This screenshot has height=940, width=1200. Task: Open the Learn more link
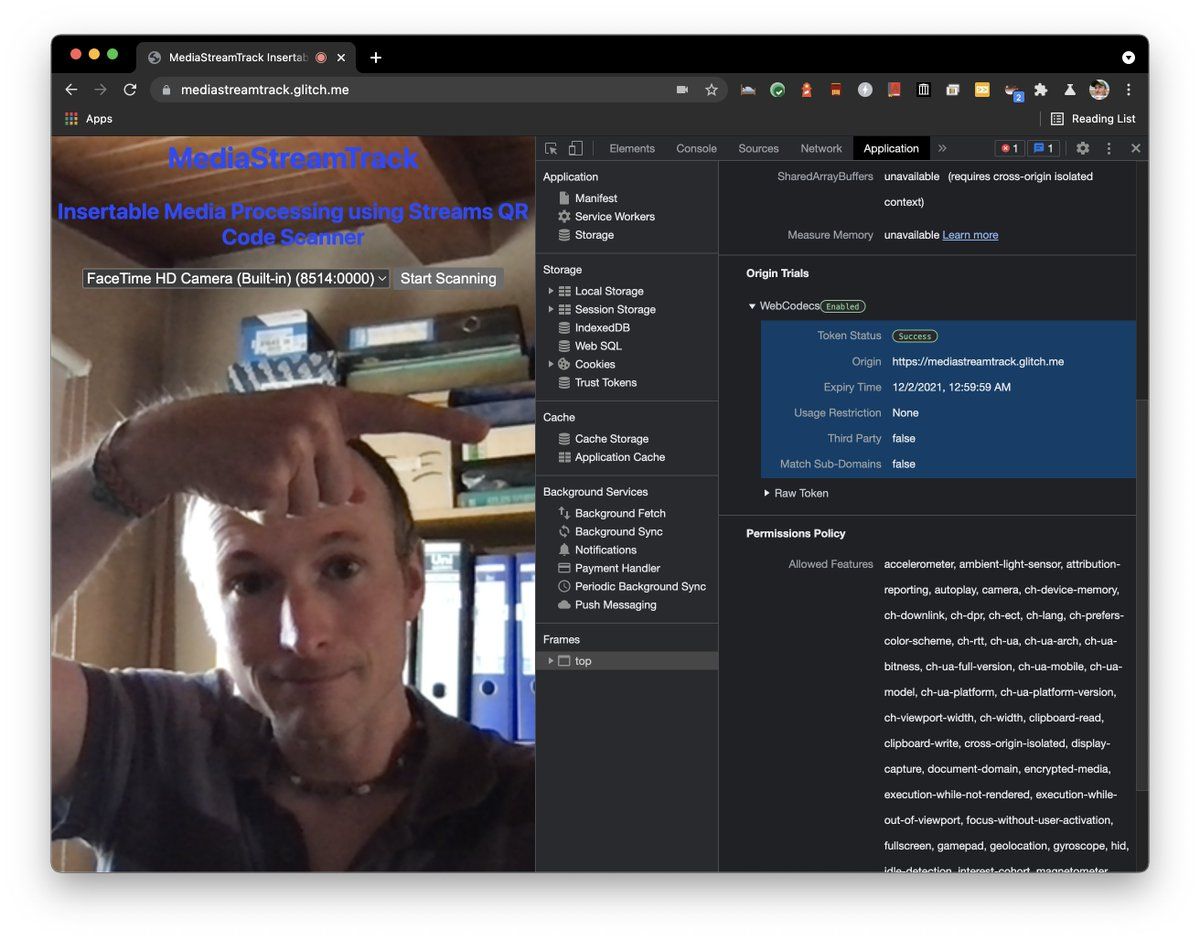point(970,235)
